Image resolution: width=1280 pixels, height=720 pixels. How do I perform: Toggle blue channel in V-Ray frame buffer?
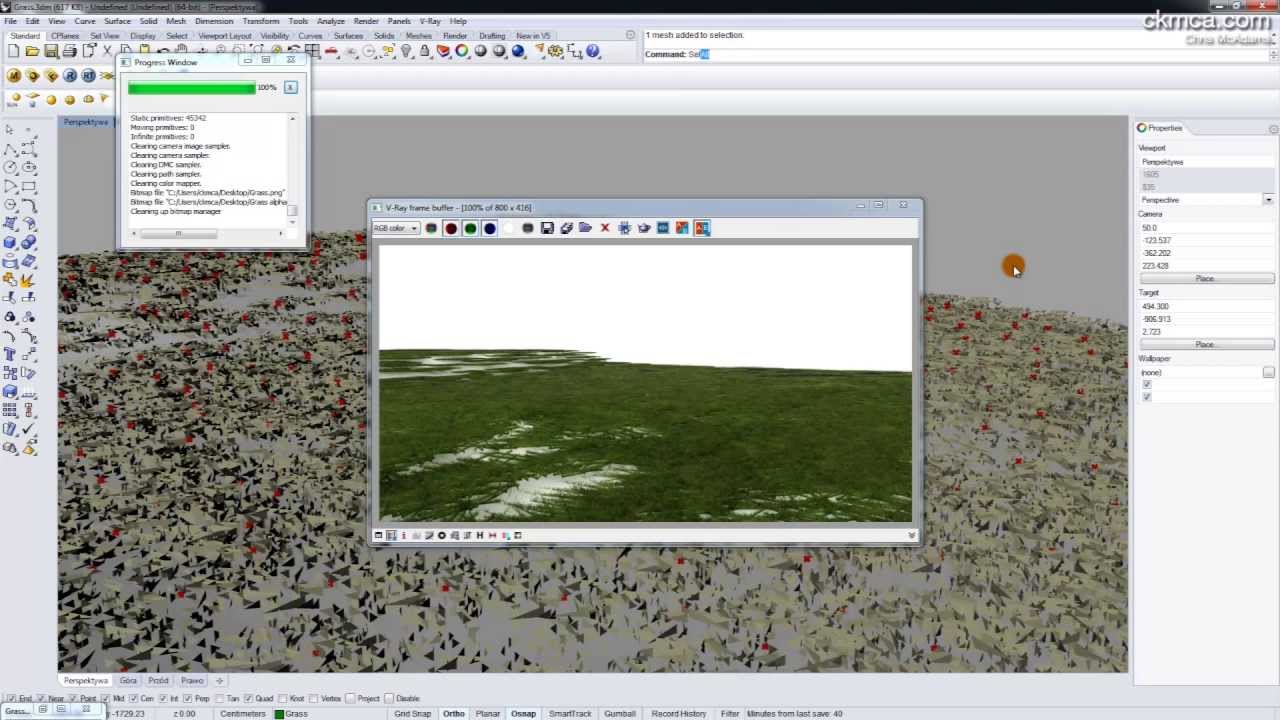[x=489, y=228]
